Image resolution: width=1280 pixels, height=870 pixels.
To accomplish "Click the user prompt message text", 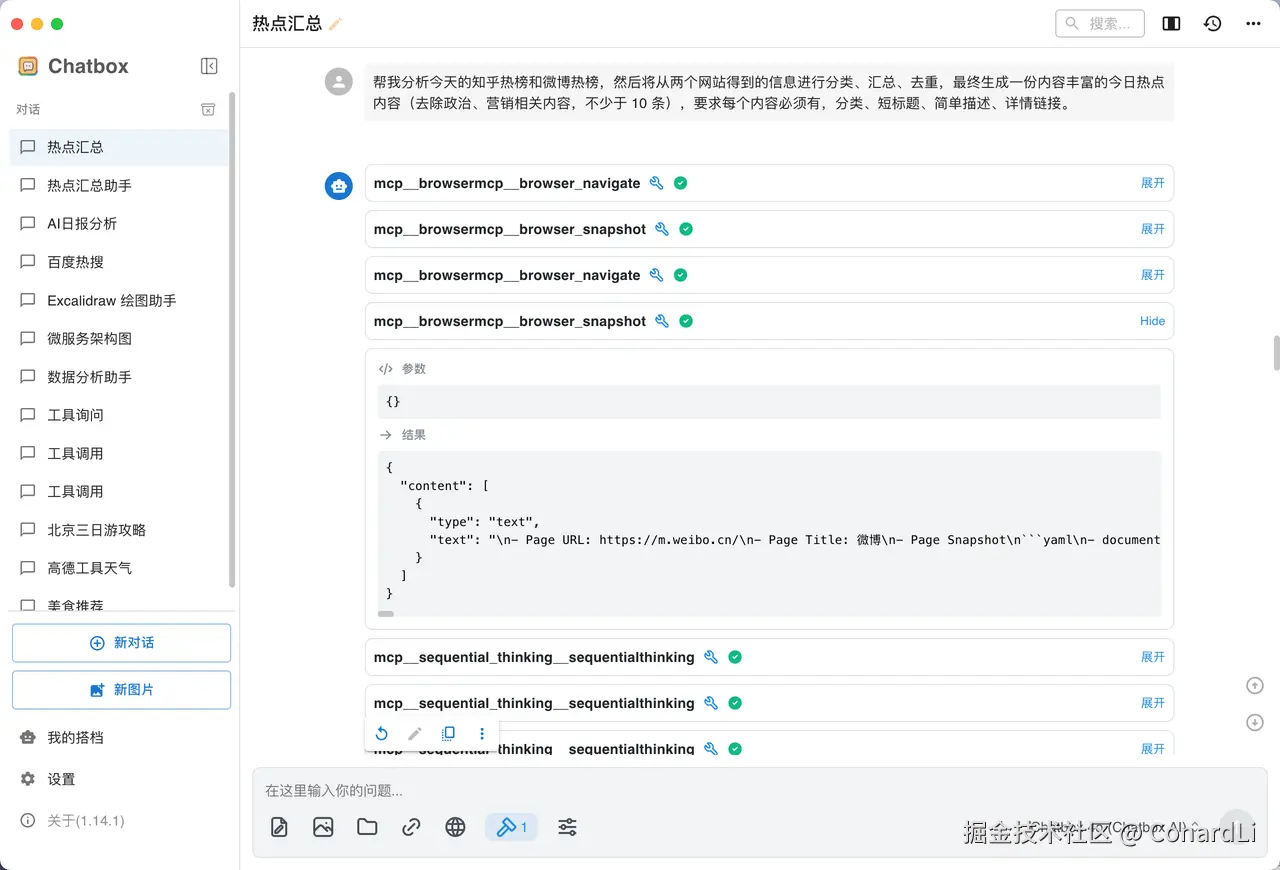I will pyautogui.click(x=769, y=92).
